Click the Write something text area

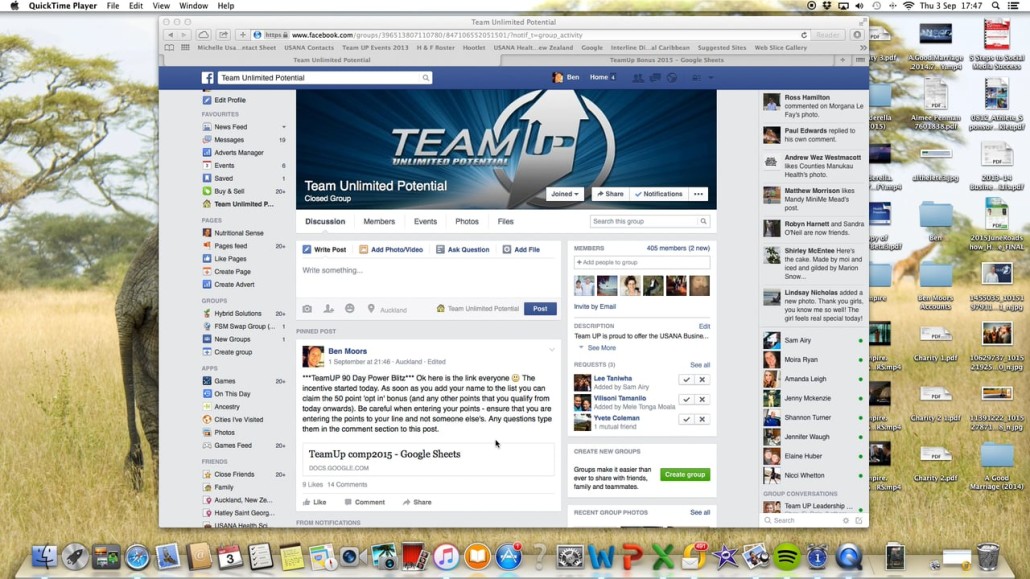pyautogui.click(x=428, y=278)
